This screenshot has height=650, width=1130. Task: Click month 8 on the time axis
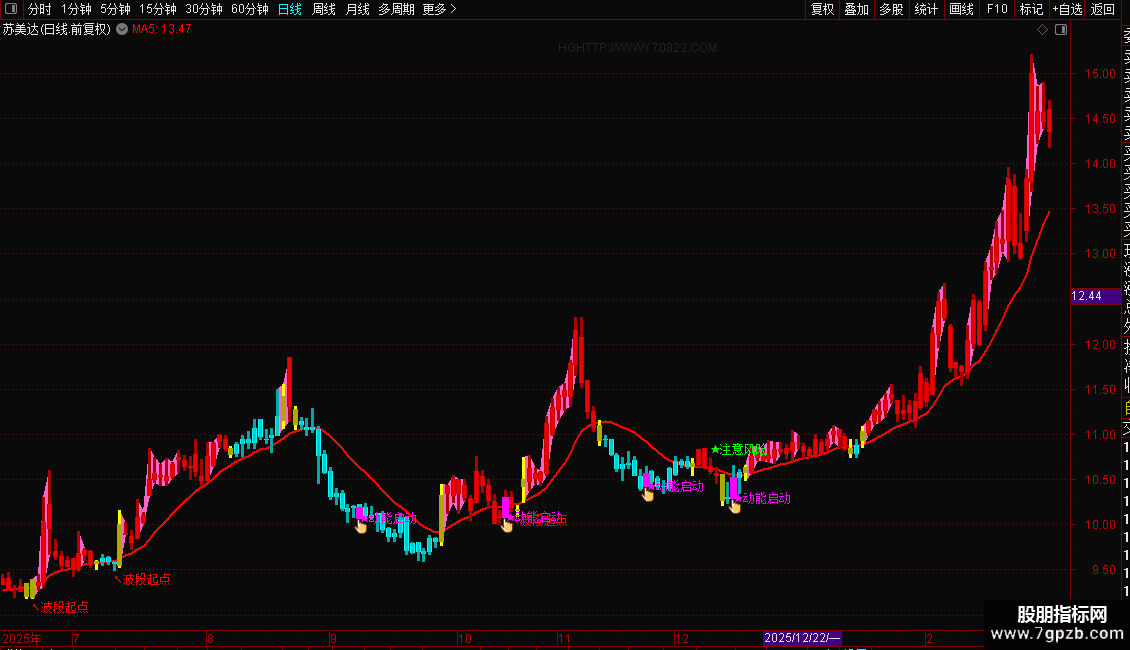tap(210, 638)
